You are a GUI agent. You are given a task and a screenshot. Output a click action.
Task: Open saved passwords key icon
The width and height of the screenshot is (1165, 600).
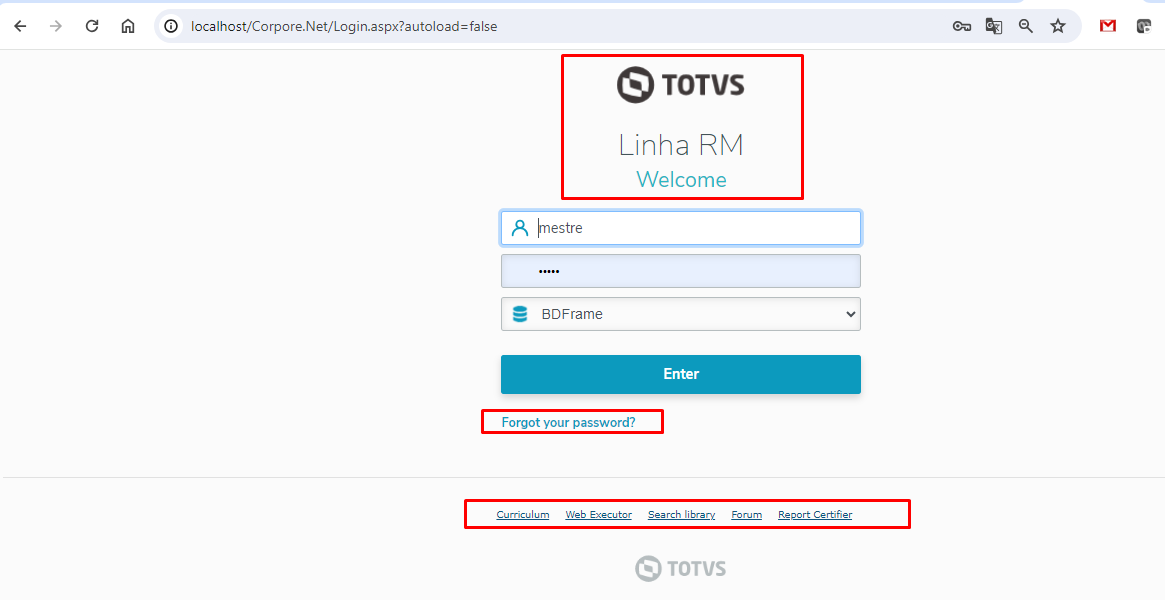click(x=961, y=26)
